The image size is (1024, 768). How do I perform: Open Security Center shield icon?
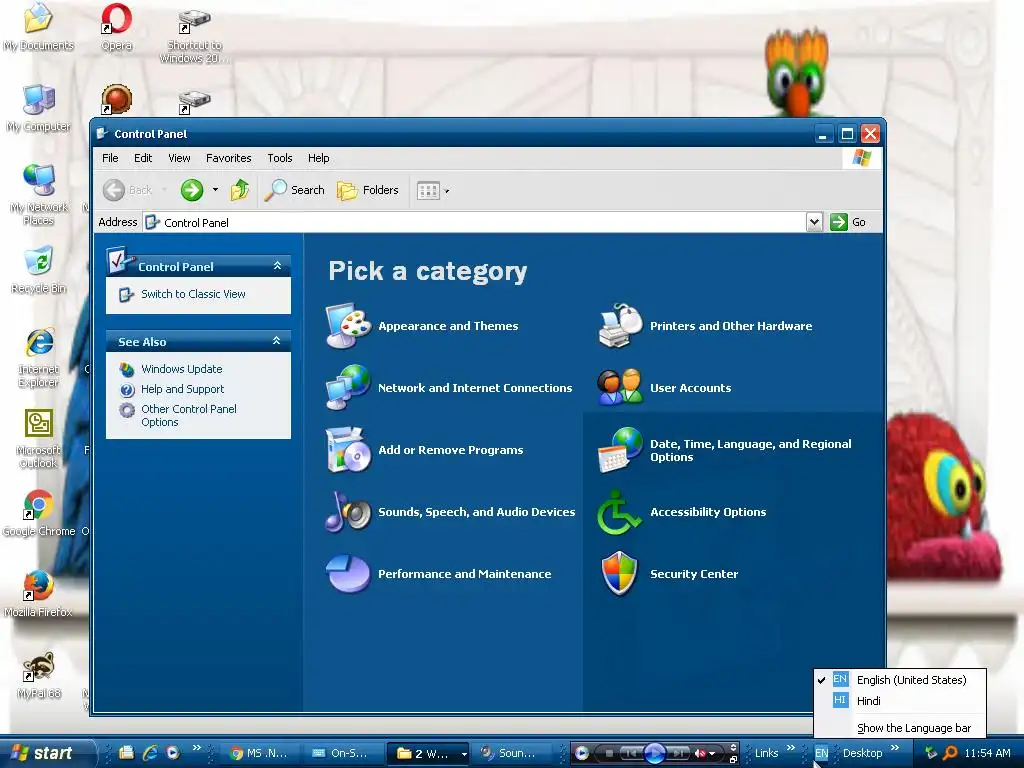[619, 574]
